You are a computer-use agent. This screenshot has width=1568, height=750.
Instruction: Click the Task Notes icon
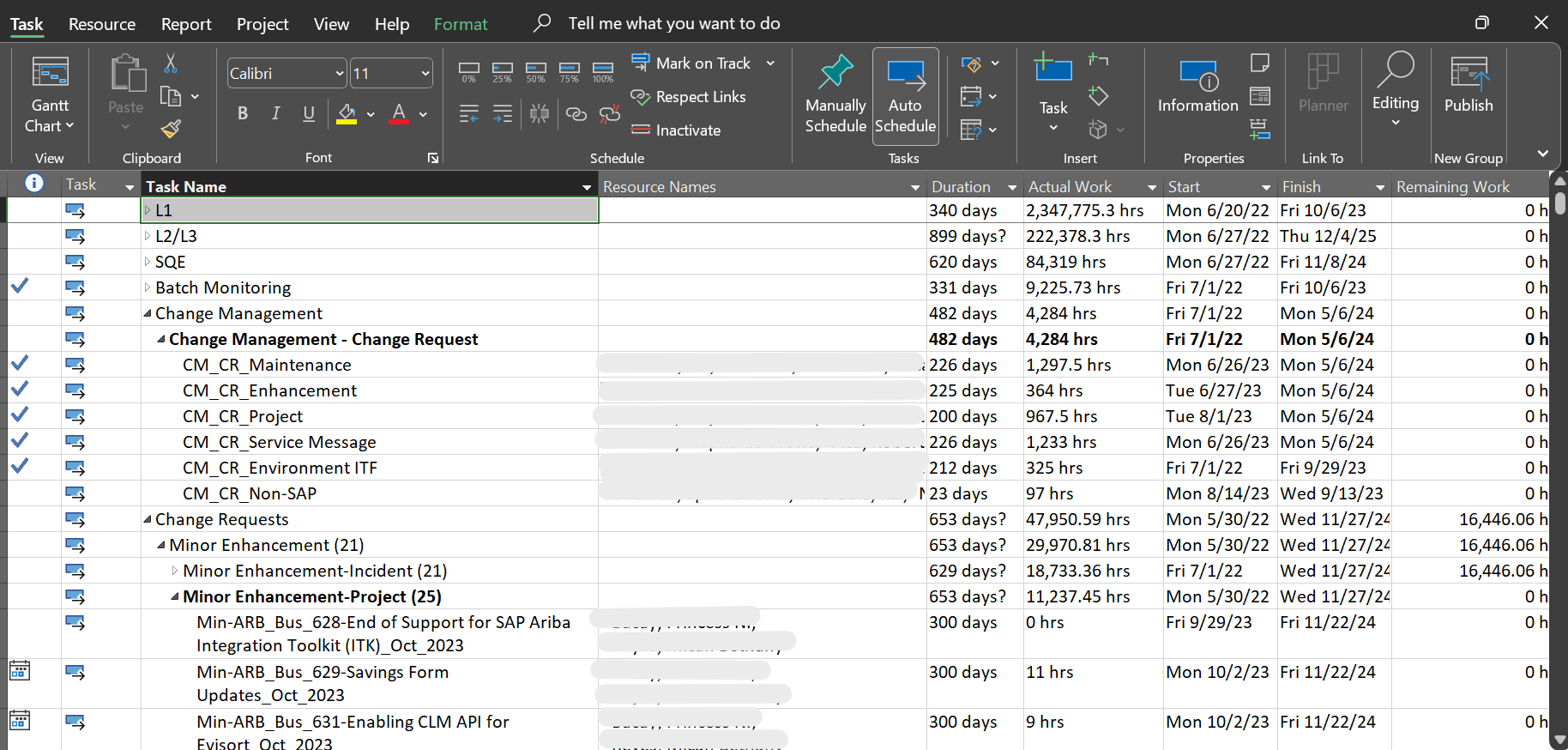point(1260,63)
